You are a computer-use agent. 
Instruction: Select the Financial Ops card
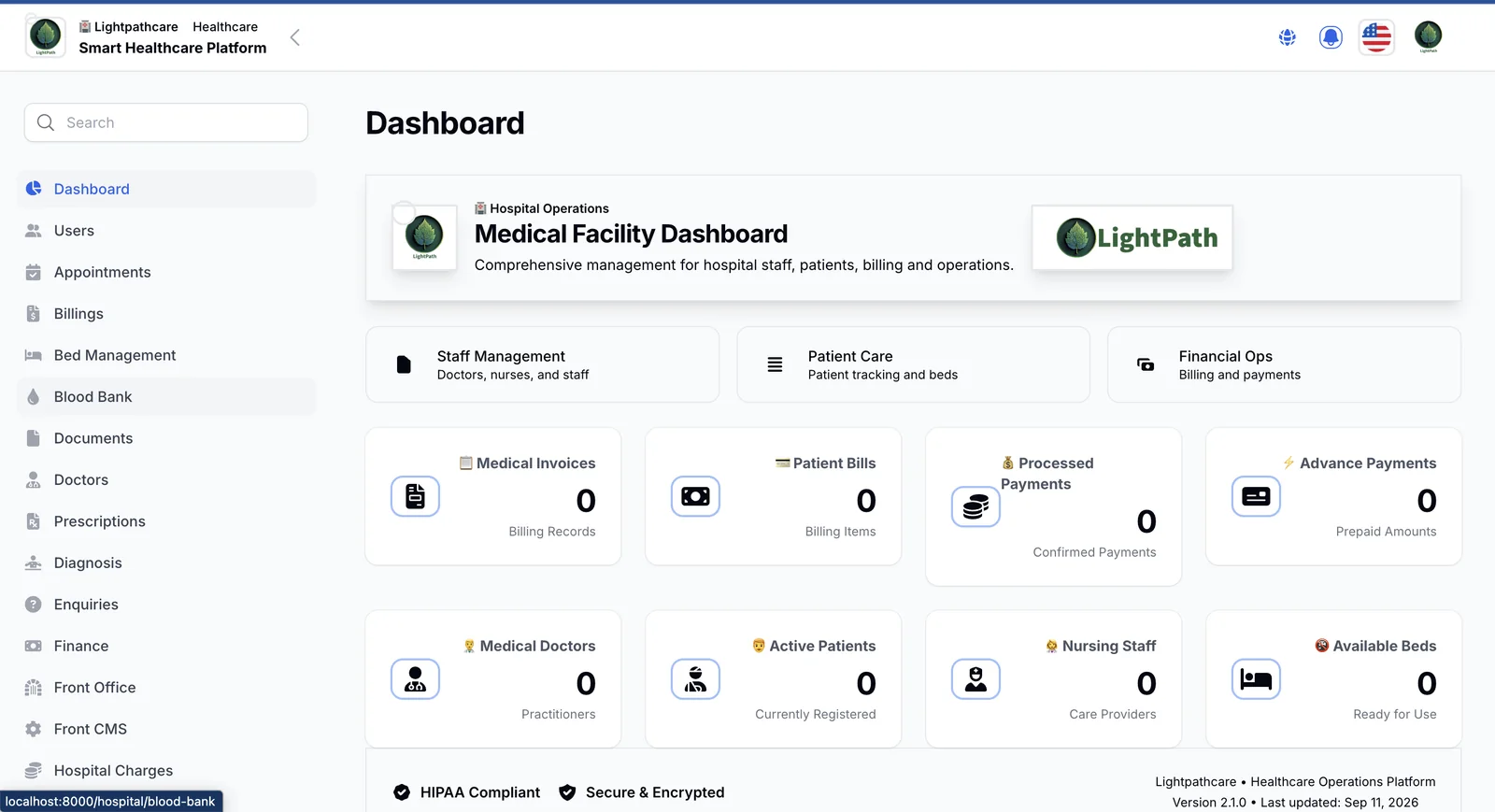[1284, 364]
